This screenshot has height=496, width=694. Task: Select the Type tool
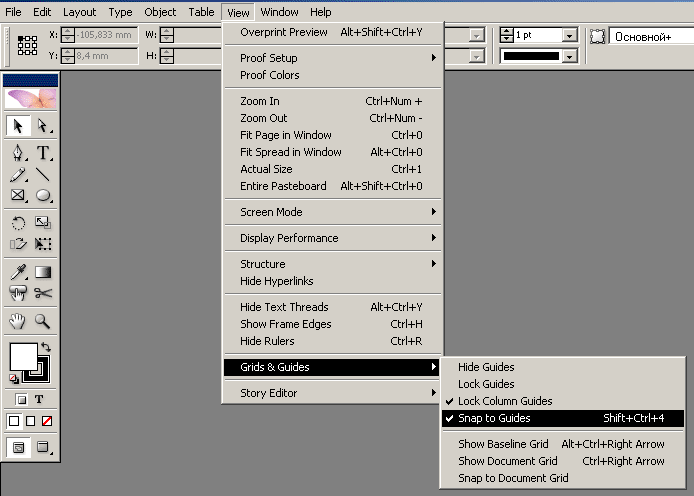(42, 153)
